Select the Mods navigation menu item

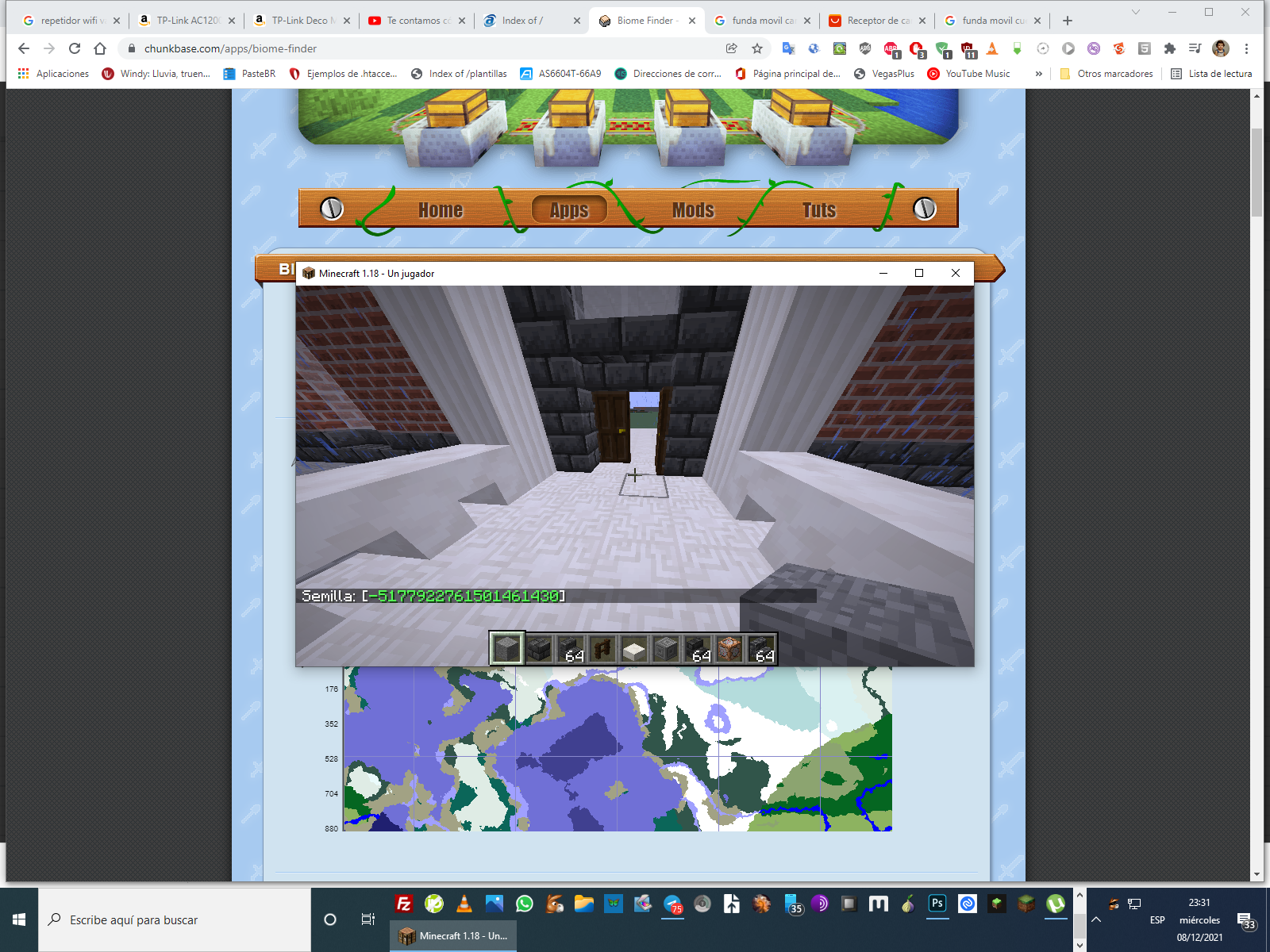pyautogui.click(x=693, y=210)
